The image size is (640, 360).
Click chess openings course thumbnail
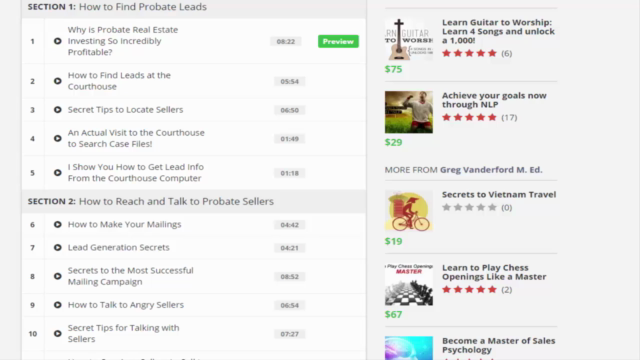409,284
